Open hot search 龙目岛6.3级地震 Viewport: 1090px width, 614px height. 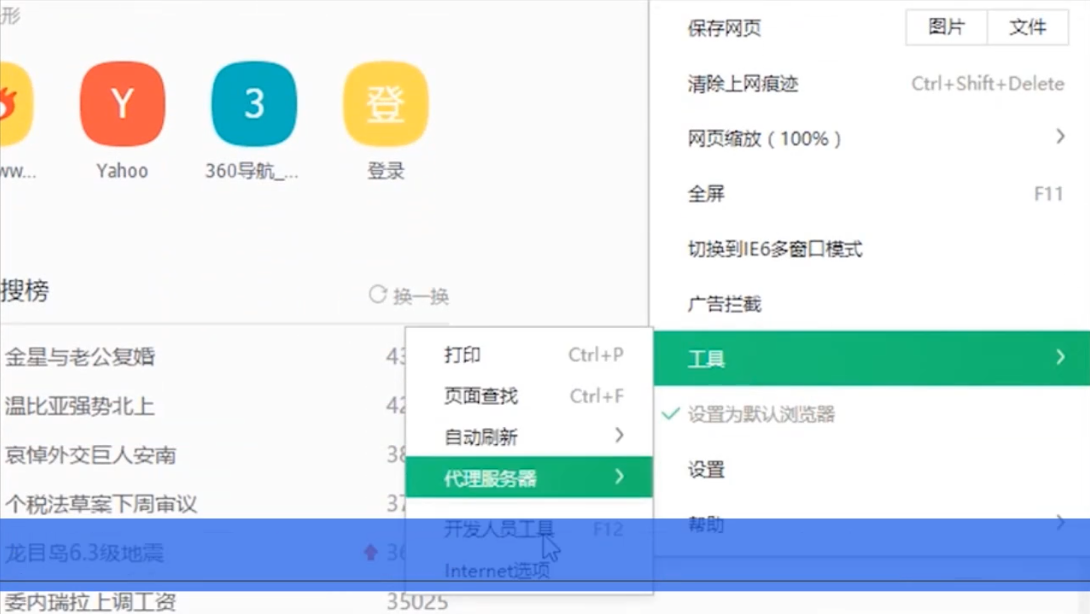point(85,553)
